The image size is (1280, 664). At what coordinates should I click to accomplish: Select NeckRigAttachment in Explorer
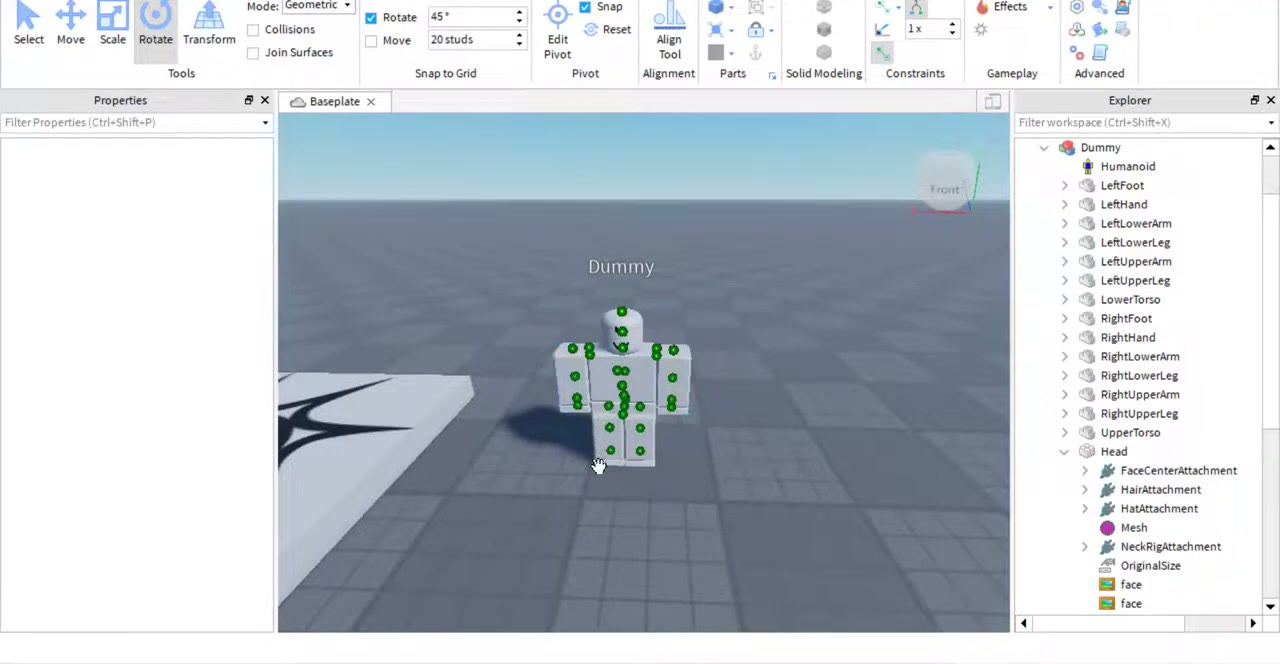pos(1170,547)
